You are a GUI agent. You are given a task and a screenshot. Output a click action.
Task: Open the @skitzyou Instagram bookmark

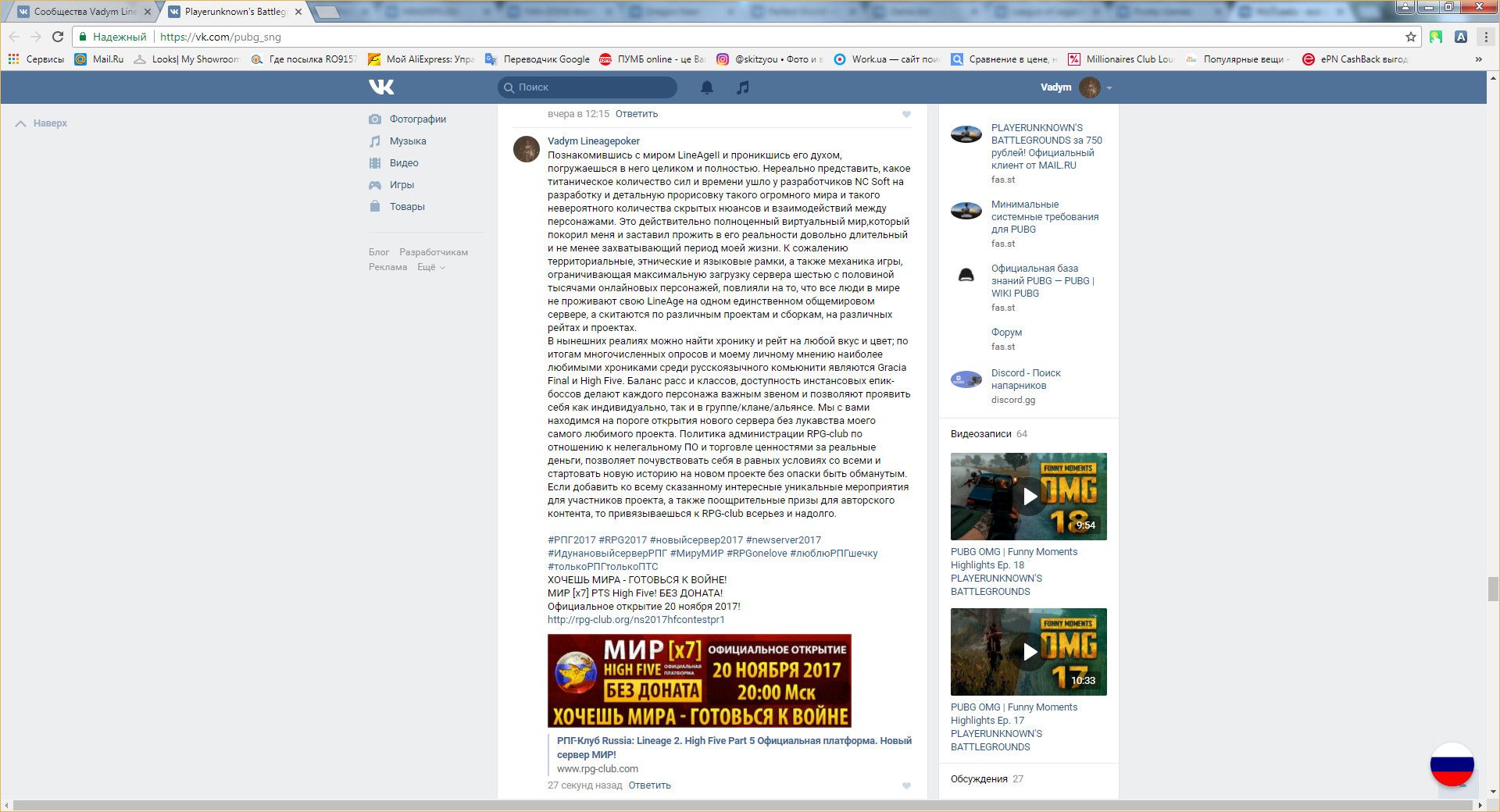click(770, 59)
